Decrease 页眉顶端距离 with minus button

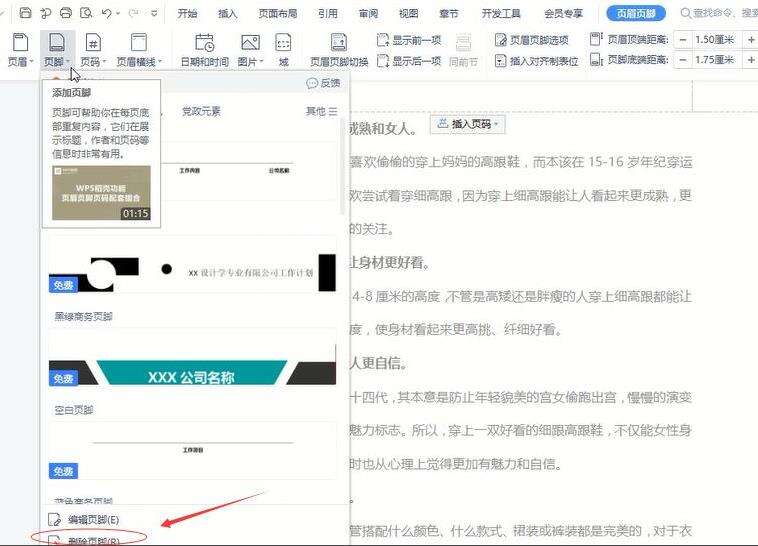click(682, 40)
